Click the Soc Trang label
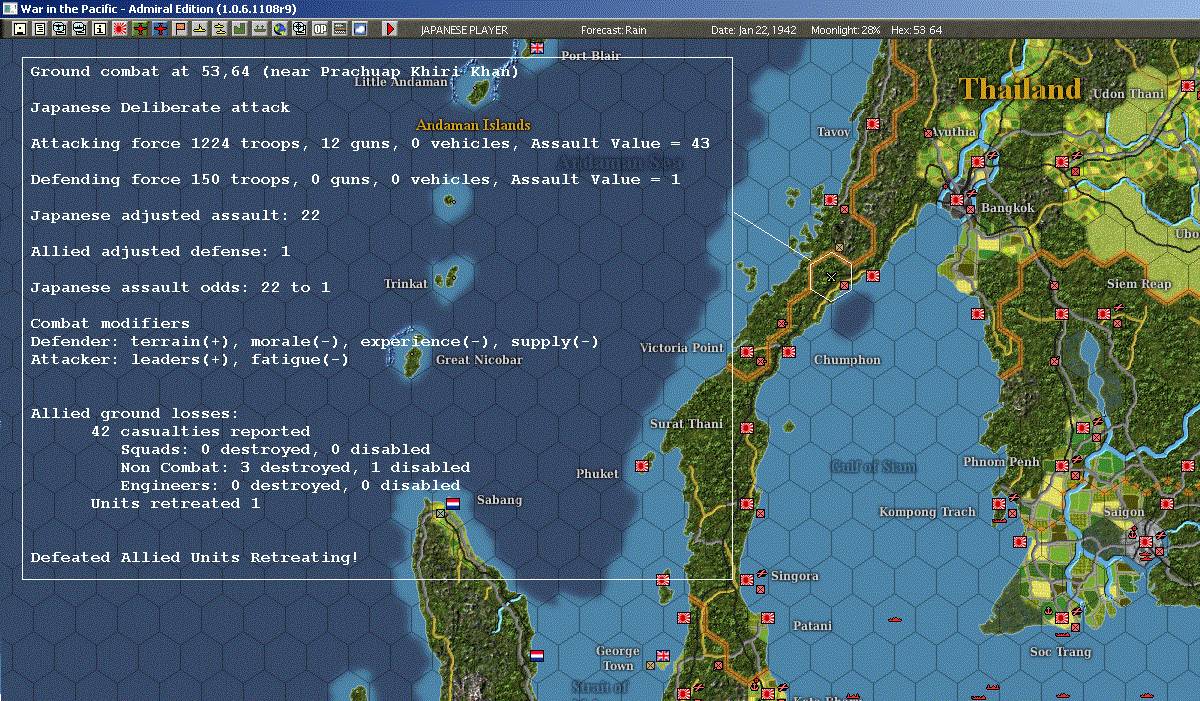The height and width of the screenshot is (701, 1200). (x=1061, y=652)
